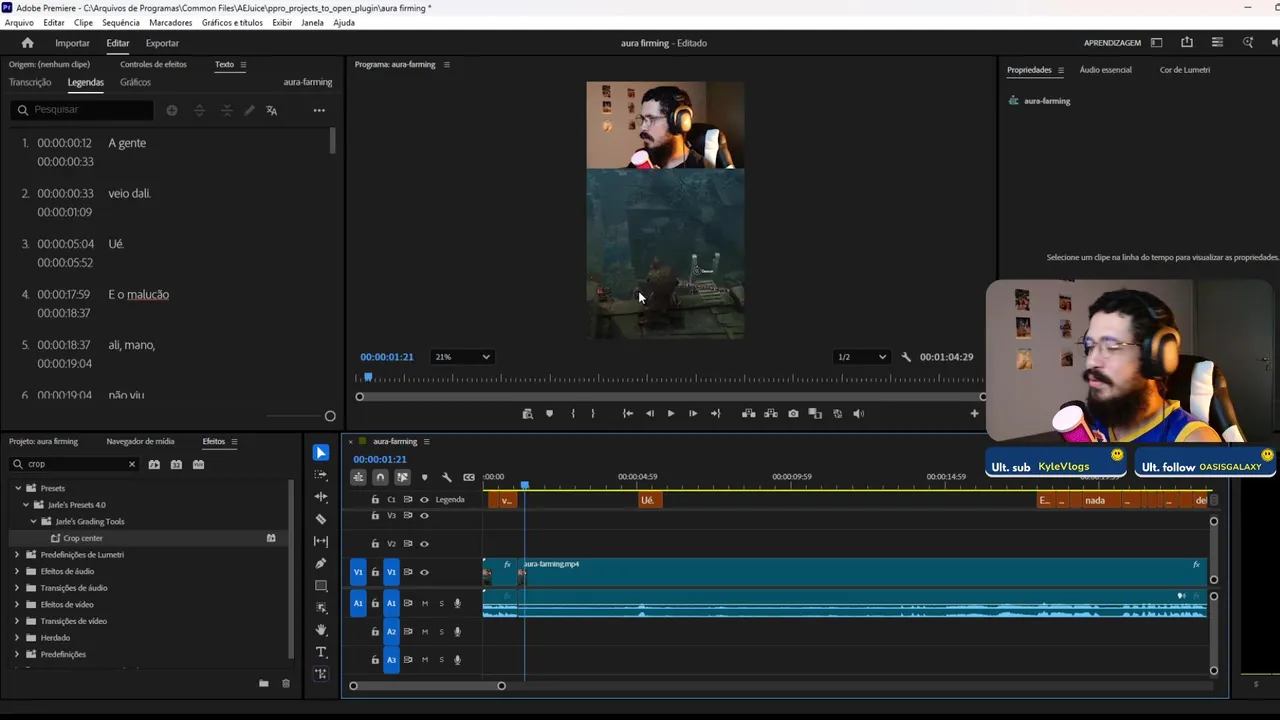Click the Mark In brace button

(x=572, y=413)
